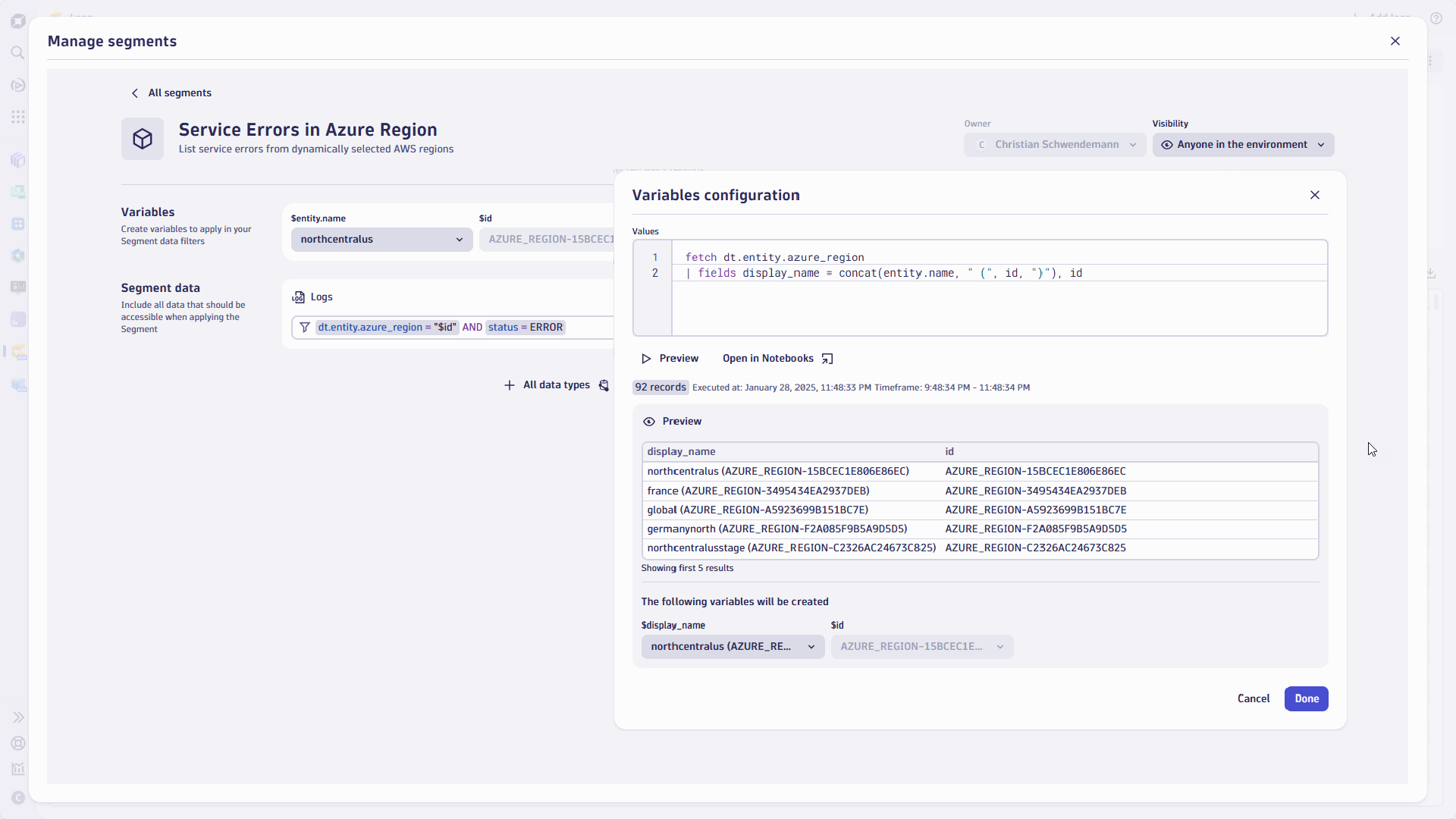The image size is (1456, 819).
Task: Click the chart icon near sidebar bottom
Action: pyautogui.click(x=18, y=768)
